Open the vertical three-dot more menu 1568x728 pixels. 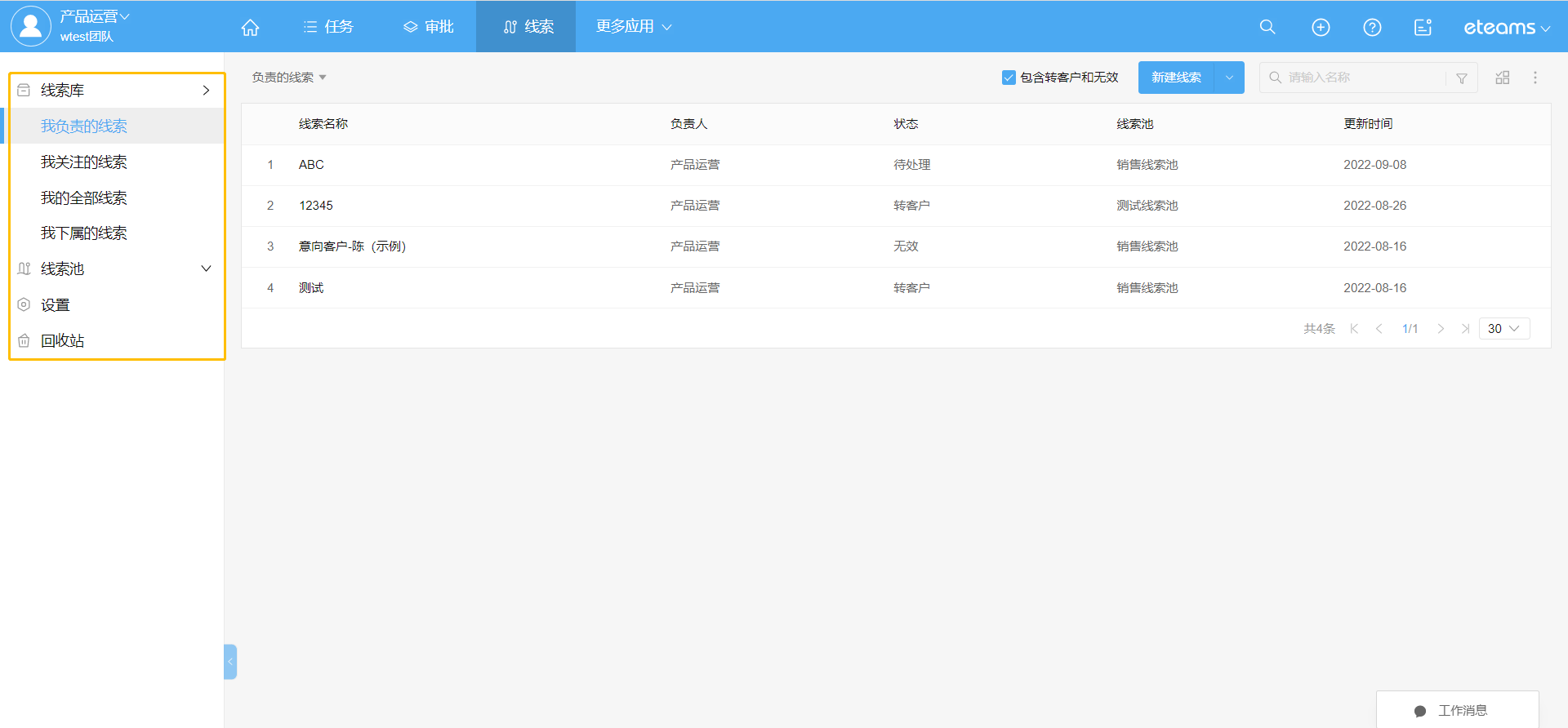1535,78
